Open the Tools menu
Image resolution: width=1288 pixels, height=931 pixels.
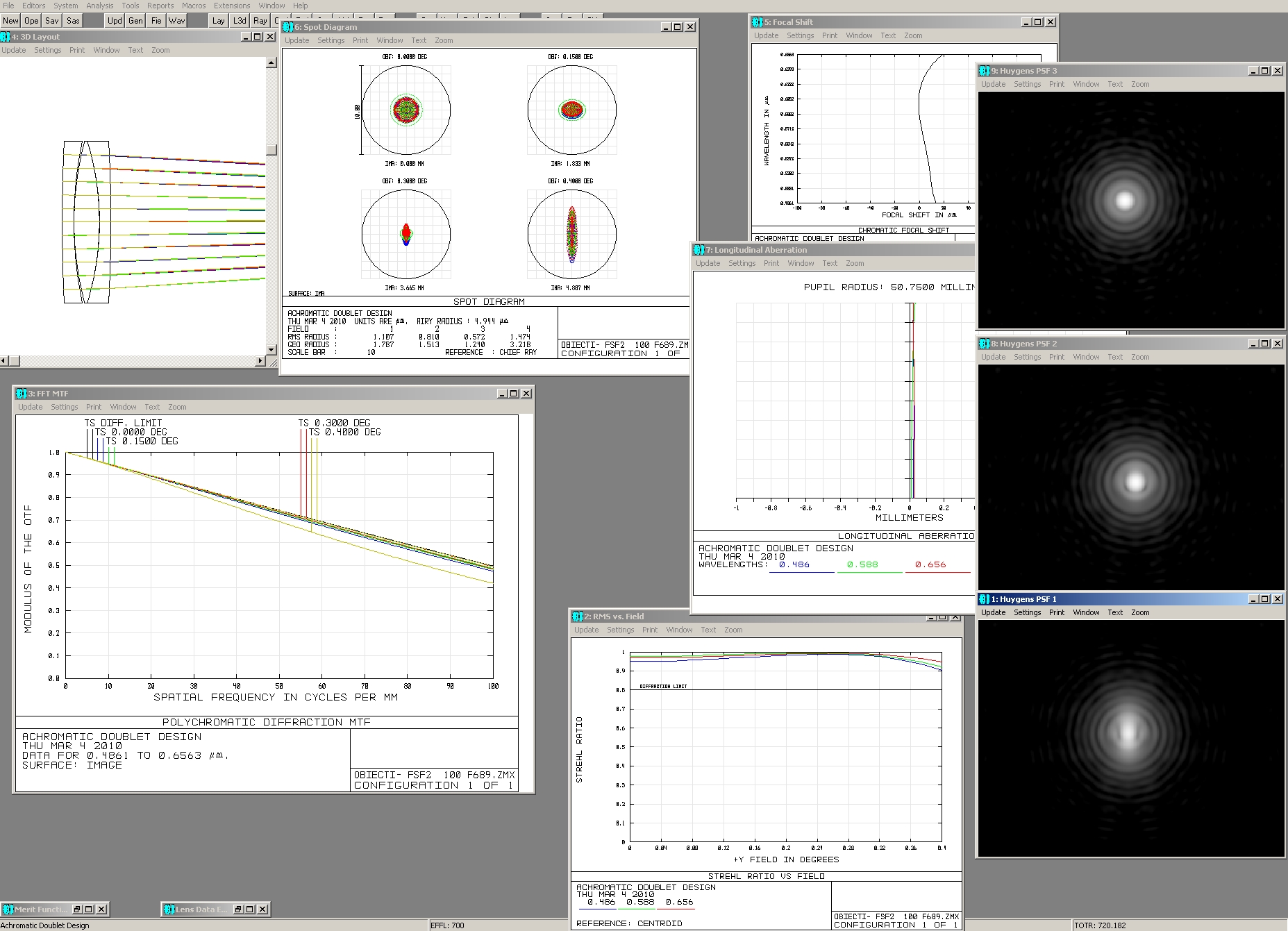coord(131,6)
